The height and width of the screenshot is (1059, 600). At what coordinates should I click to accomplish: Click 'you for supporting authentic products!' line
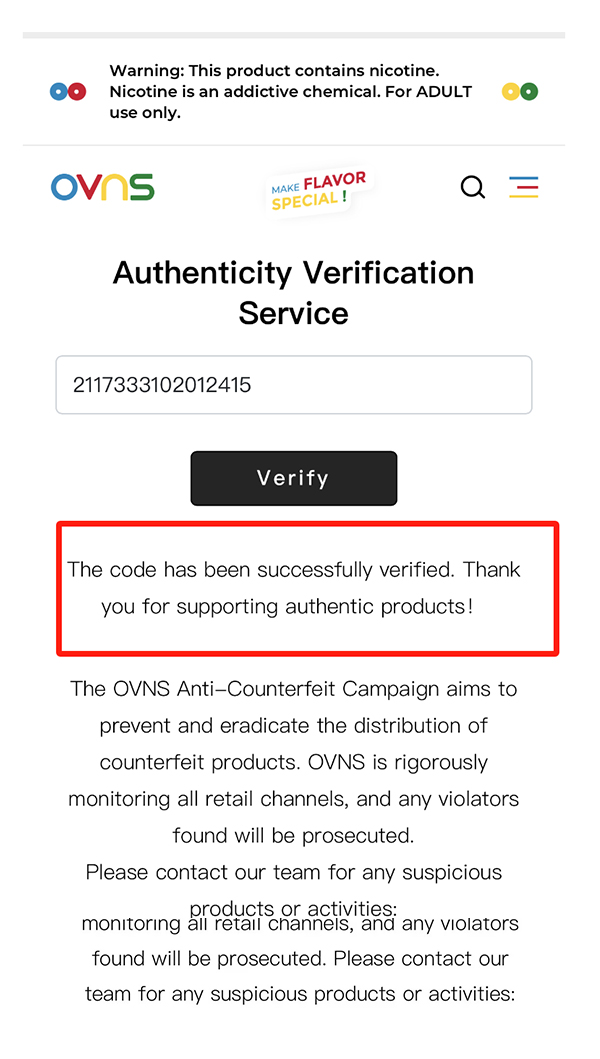(287, 606)
